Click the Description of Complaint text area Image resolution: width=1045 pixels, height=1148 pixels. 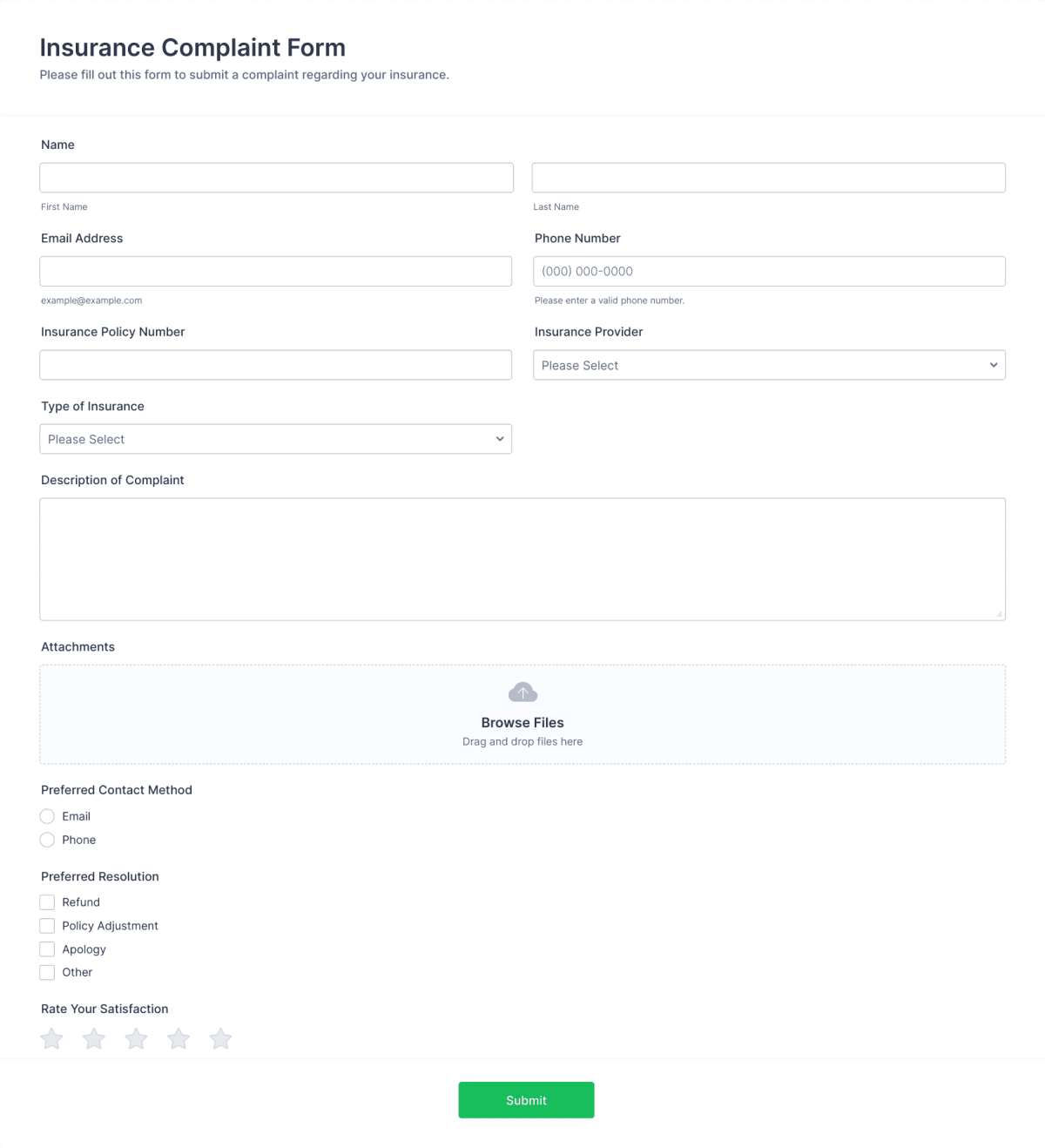click(x=522, y=558)
